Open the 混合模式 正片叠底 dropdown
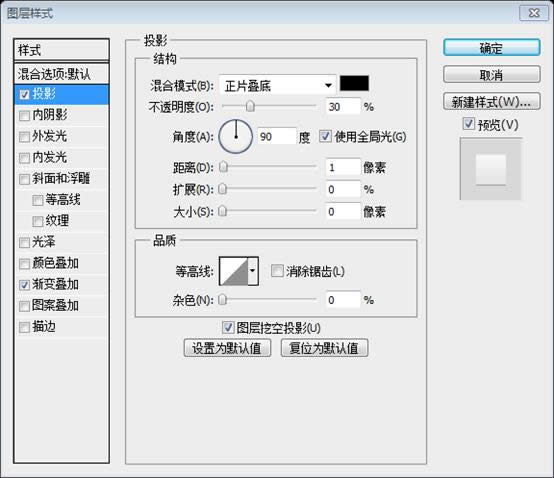The width and height of the screenshot is (554, 478). pyautogui.click(x=277, y=85)
